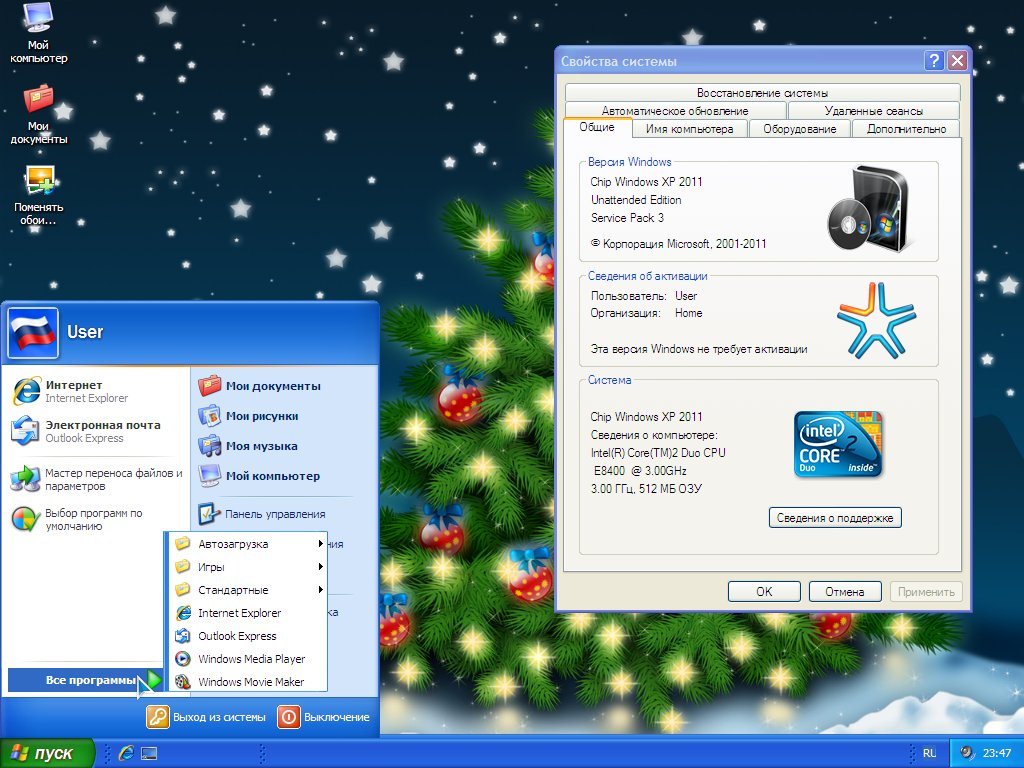Open the My Computer desktop icon
This screenshot has width=1024, height=768.
pos(38,34)
